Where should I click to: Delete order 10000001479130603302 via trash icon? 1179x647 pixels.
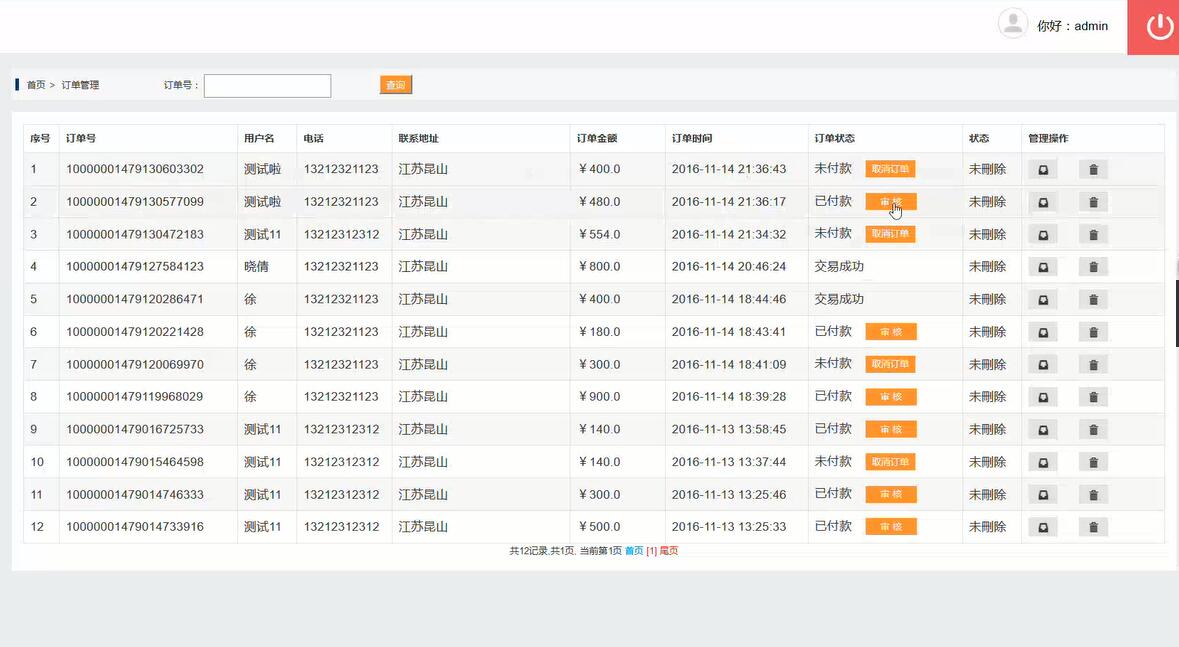1093,169
